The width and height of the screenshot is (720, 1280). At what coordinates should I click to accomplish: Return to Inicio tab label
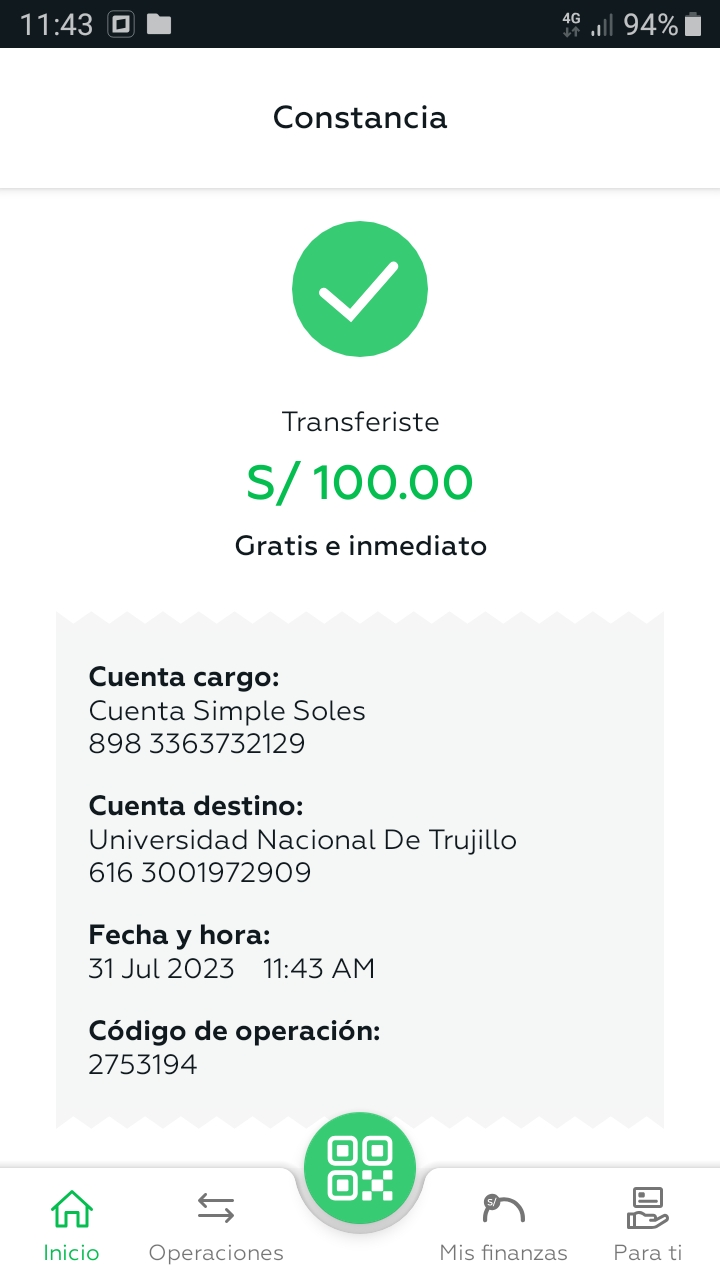tap(71, 1253)
